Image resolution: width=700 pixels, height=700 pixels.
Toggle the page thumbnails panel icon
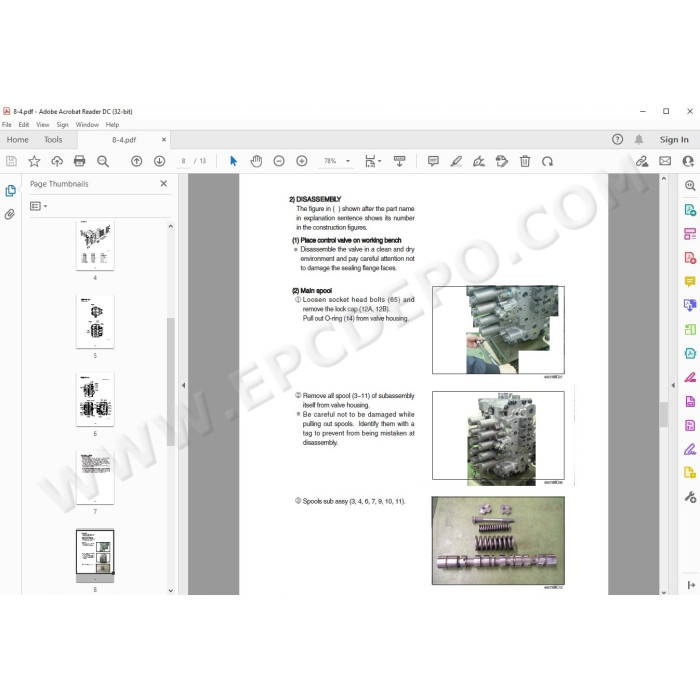(x=10, y=191)
